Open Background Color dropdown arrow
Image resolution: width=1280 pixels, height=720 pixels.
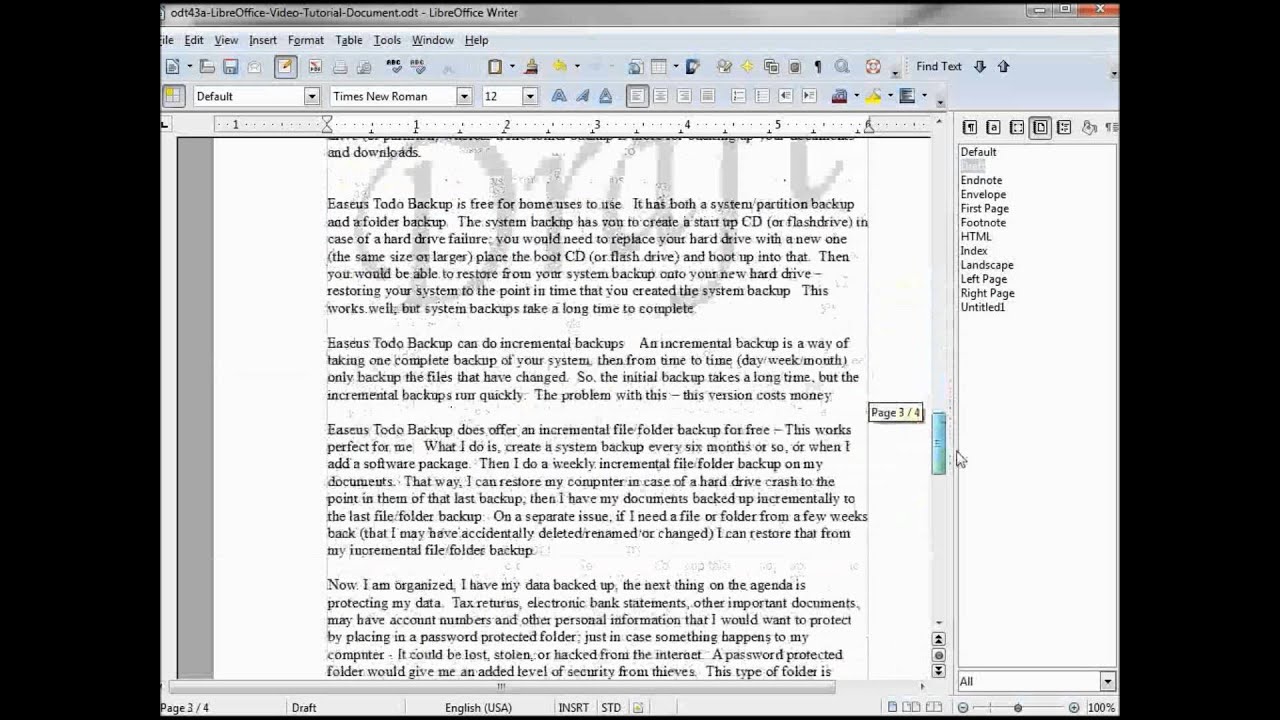click(x=924, y=96)
